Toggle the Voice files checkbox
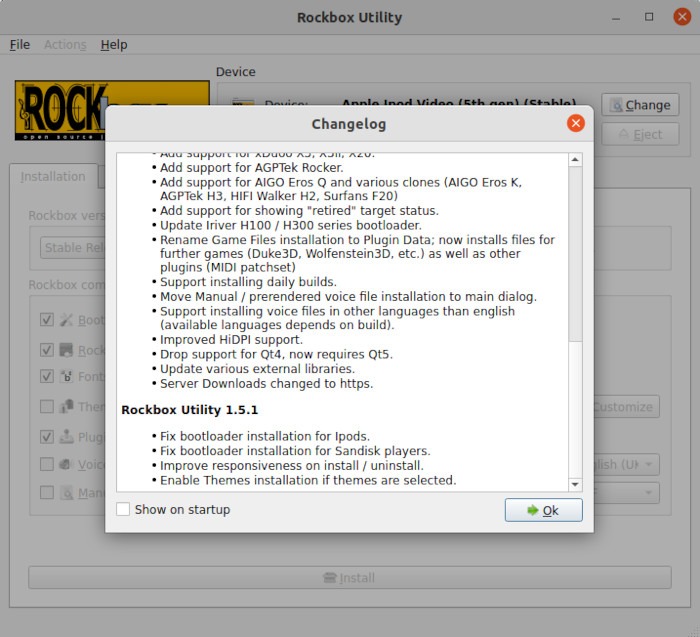This screenshot has width=700, height=637. coord(47,464)
